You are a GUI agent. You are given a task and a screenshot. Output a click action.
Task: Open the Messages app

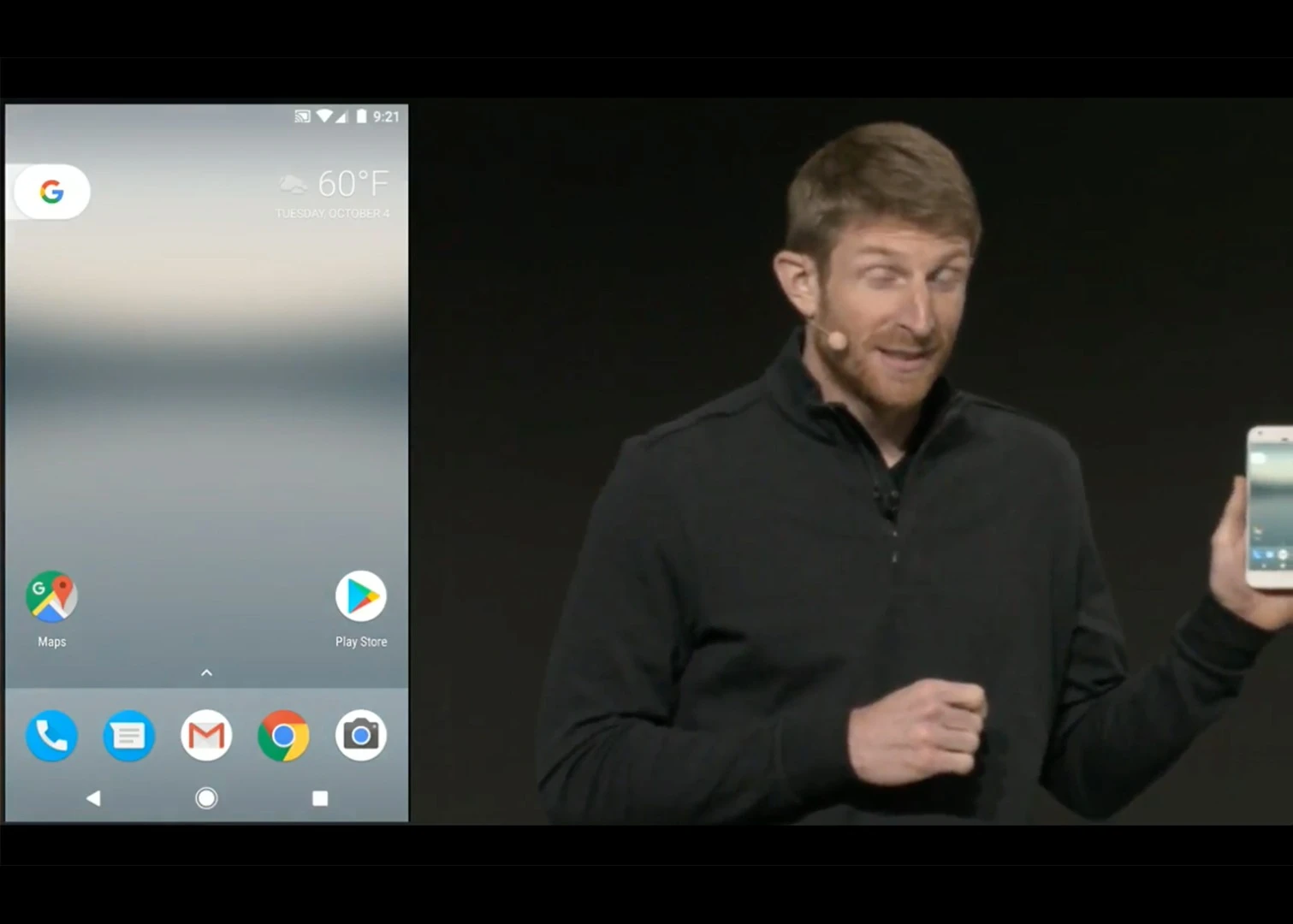128,735
